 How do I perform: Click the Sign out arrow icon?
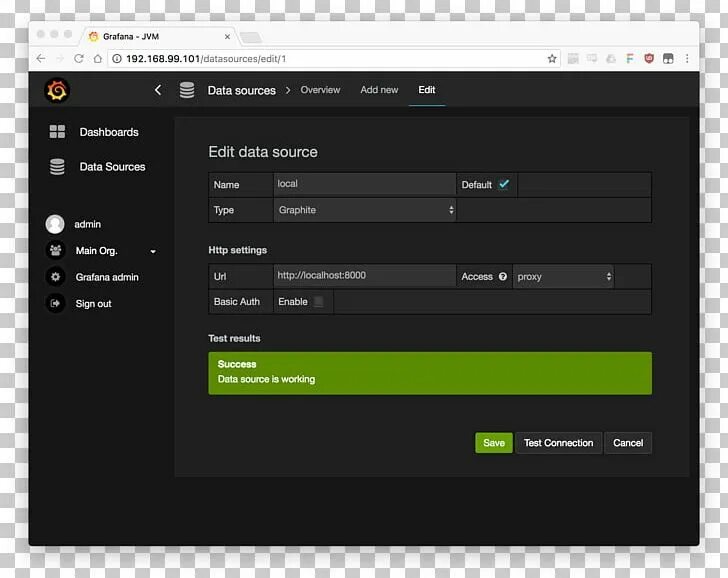55,304
